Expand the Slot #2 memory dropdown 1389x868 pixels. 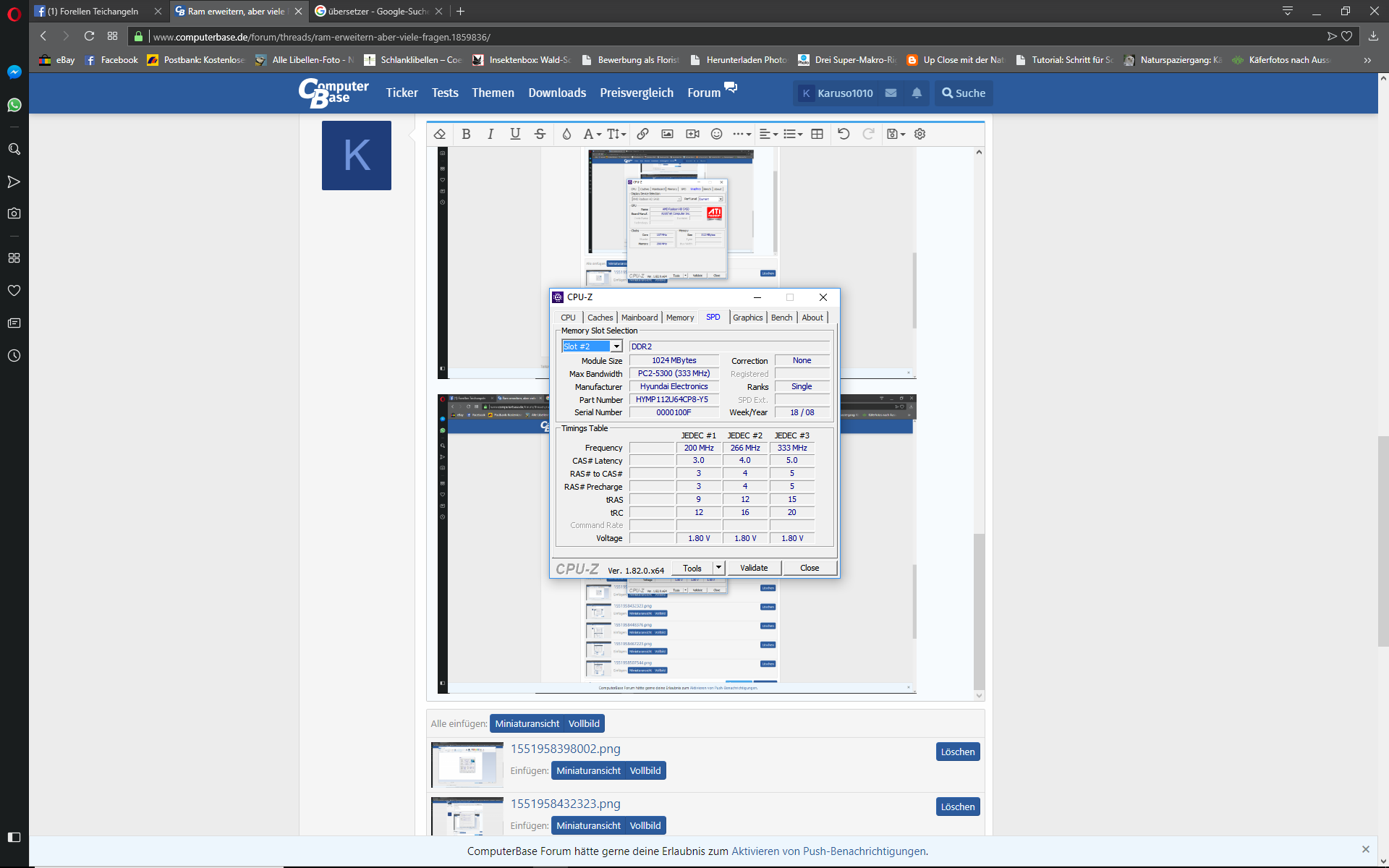[x=616, y=346]
